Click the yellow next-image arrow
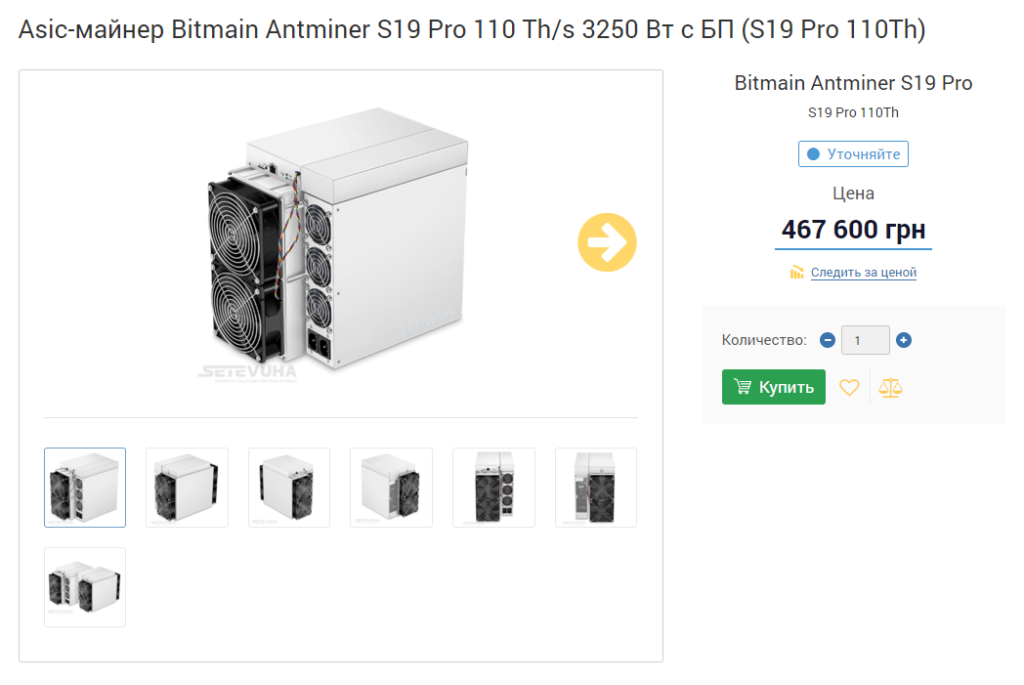Viewport: 1024px width, 685px height. pos(606,242)
